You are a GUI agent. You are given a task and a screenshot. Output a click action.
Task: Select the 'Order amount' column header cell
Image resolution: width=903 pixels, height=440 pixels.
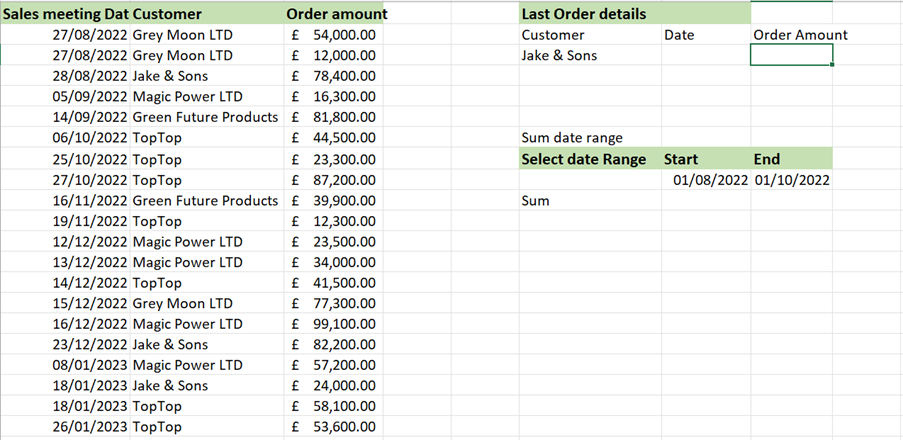click(x=332, y=14)
